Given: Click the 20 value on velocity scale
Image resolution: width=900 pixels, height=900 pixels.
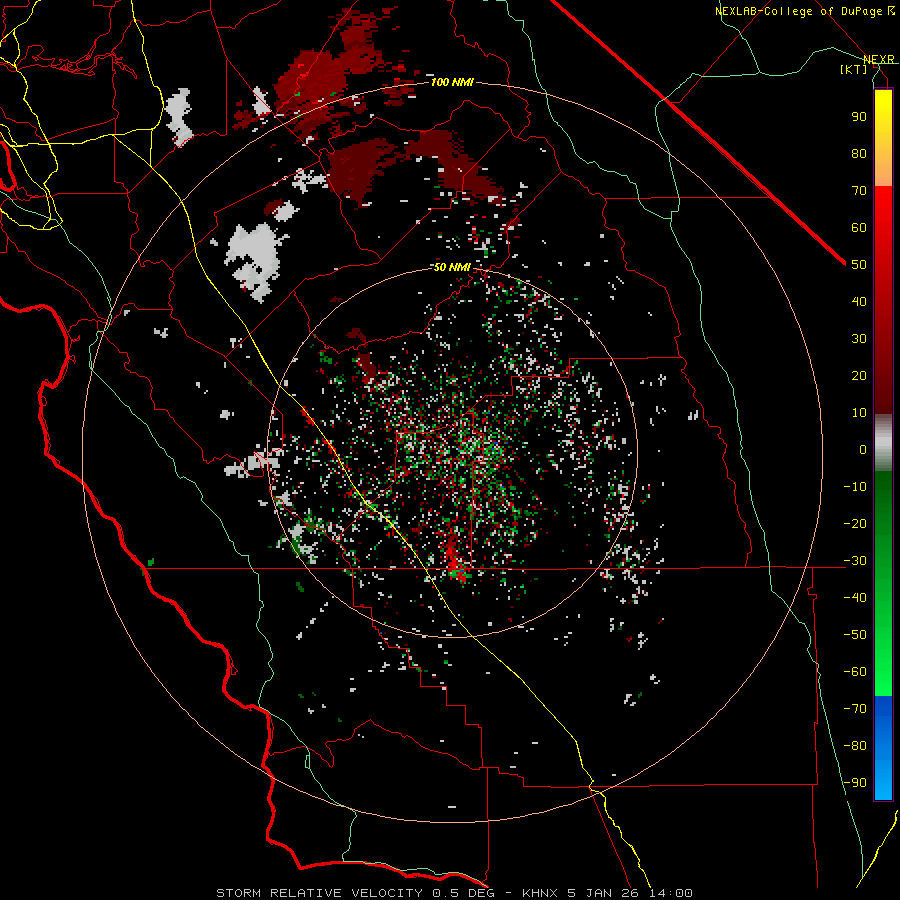Looking at the screenshot, I should (859, 376).
